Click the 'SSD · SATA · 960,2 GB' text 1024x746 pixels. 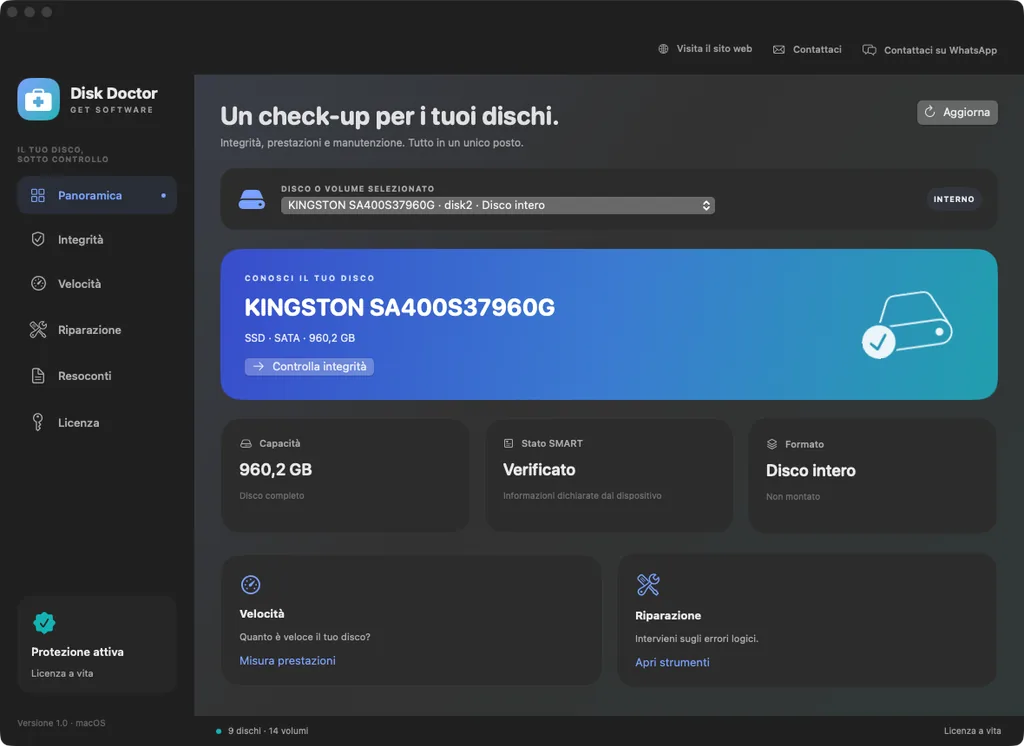pos(300,338)
